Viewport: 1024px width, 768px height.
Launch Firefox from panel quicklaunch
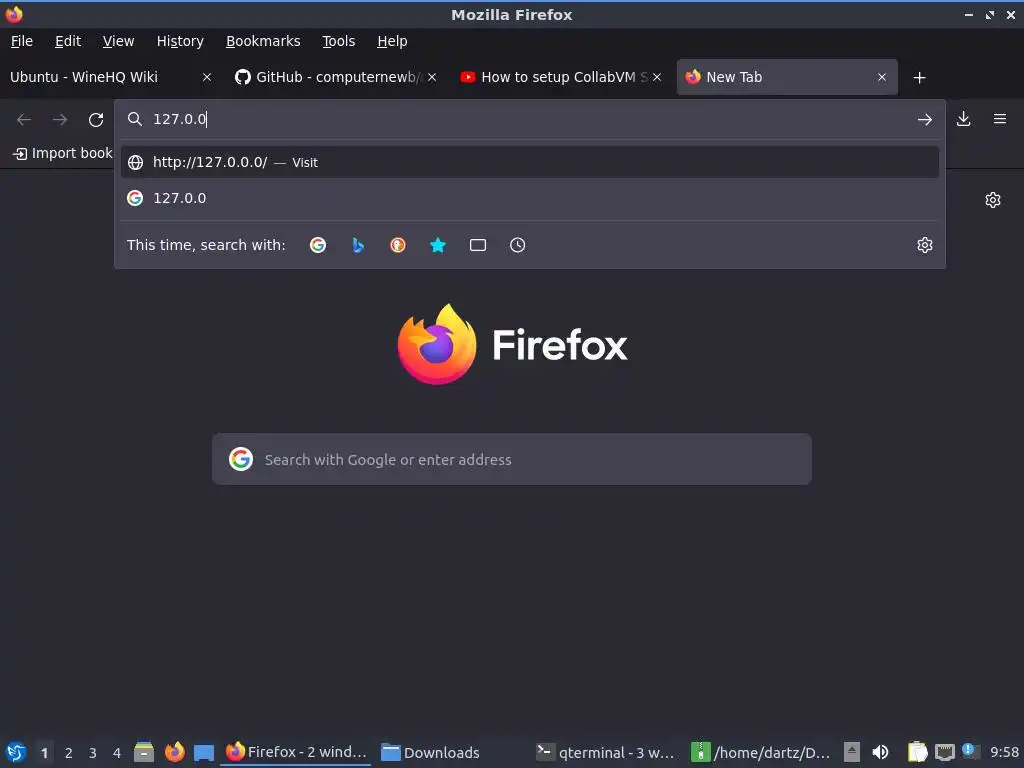click(174, 752)
